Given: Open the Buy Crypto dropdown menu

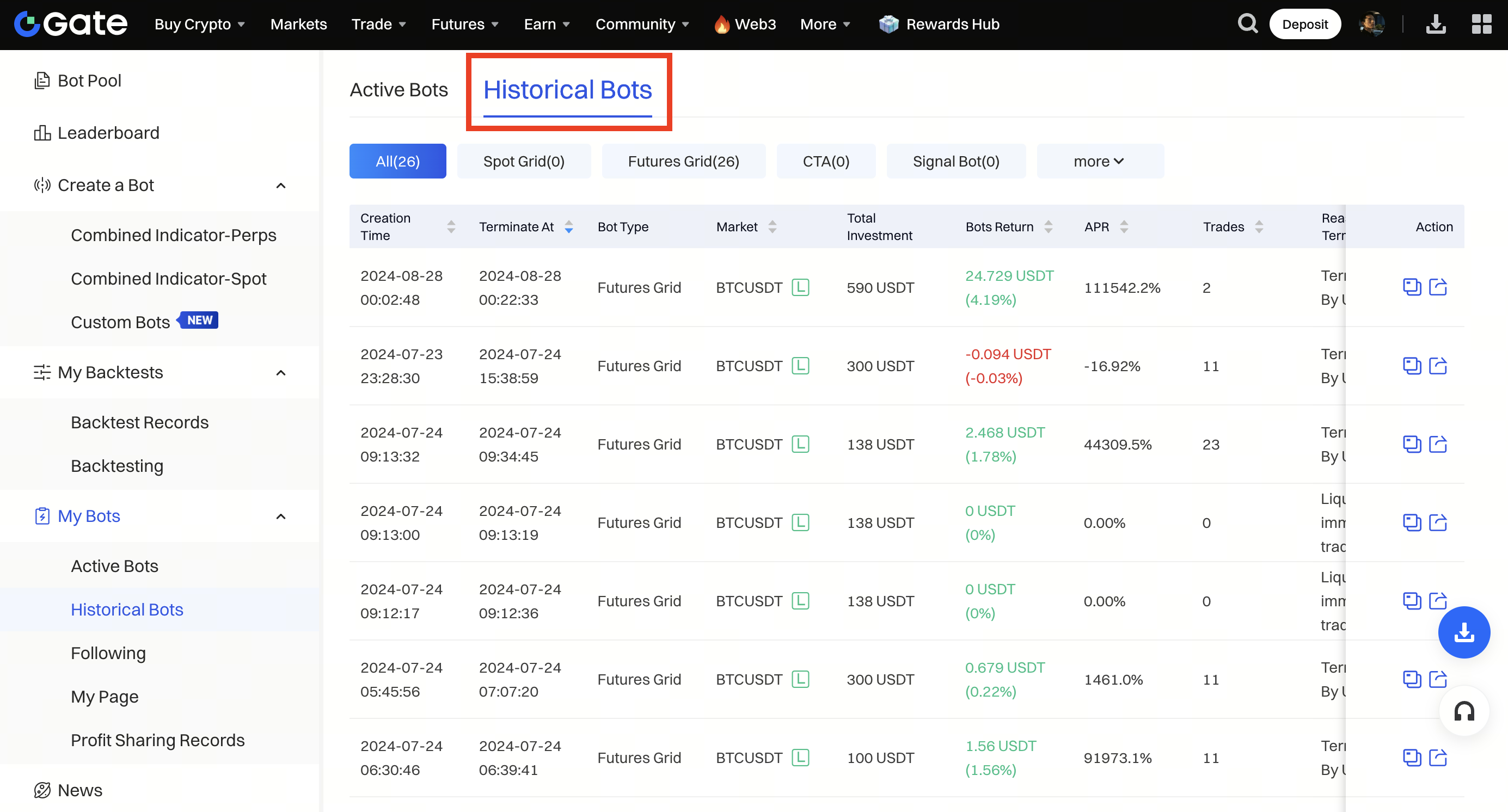Looking at the screenshot, I should pyautogui.click(x=200, y=24).
